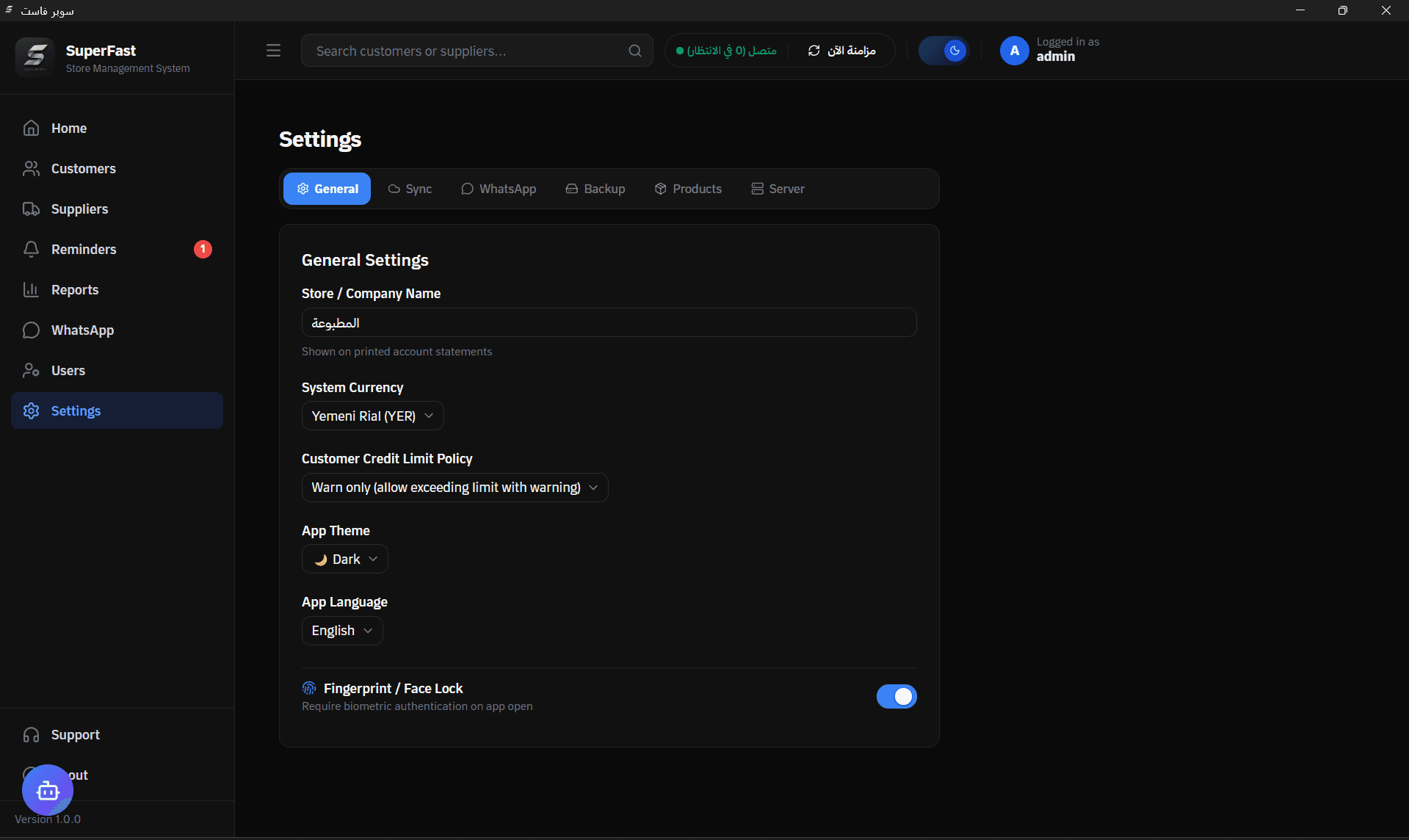Image resolution: width=1409 pixels, height=840 pixels.
Task: Select Settings in the sidebar
Action: 117,410
